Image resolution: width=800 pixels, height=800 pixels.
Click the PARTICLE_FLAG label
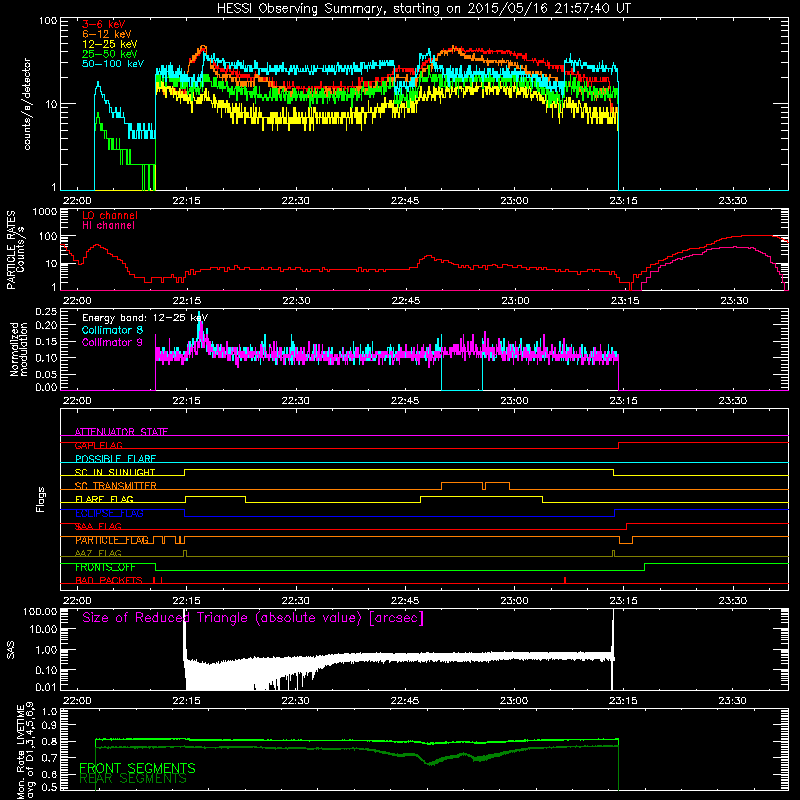coord(112,540)
